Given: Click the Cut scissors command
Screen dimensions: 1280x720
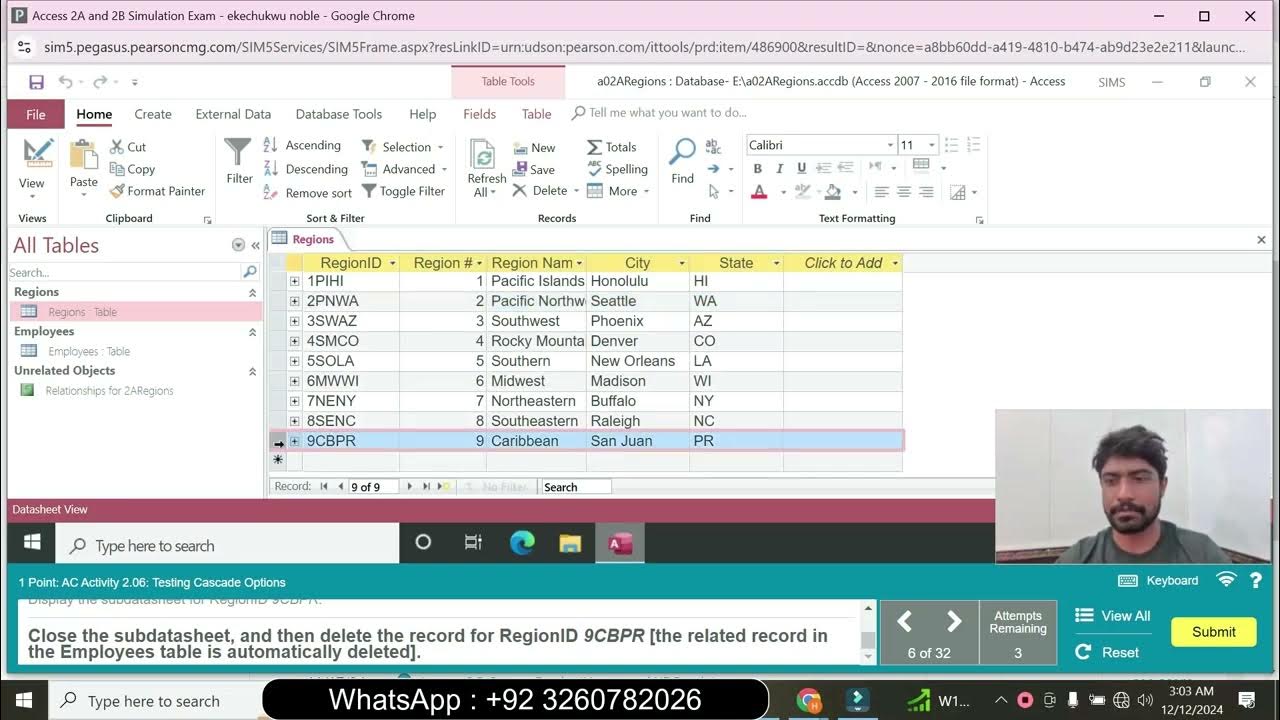Looking at the screenshot, I should (x=128, y=147).
